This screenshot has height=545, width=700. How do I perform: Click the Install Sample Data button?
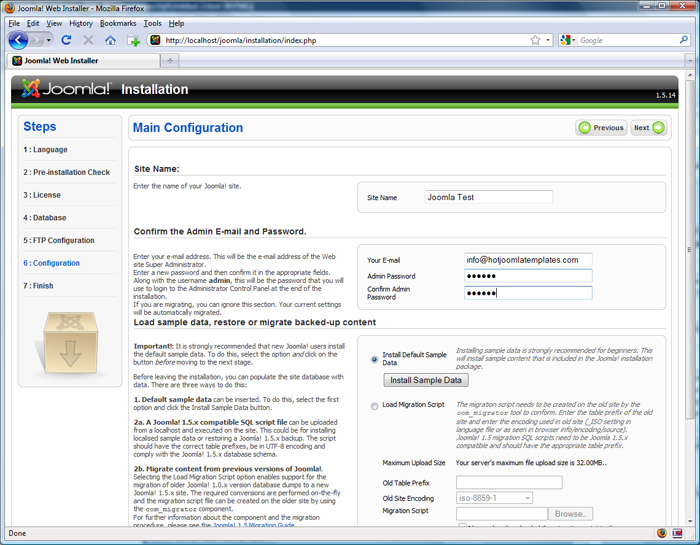point(425,380)
